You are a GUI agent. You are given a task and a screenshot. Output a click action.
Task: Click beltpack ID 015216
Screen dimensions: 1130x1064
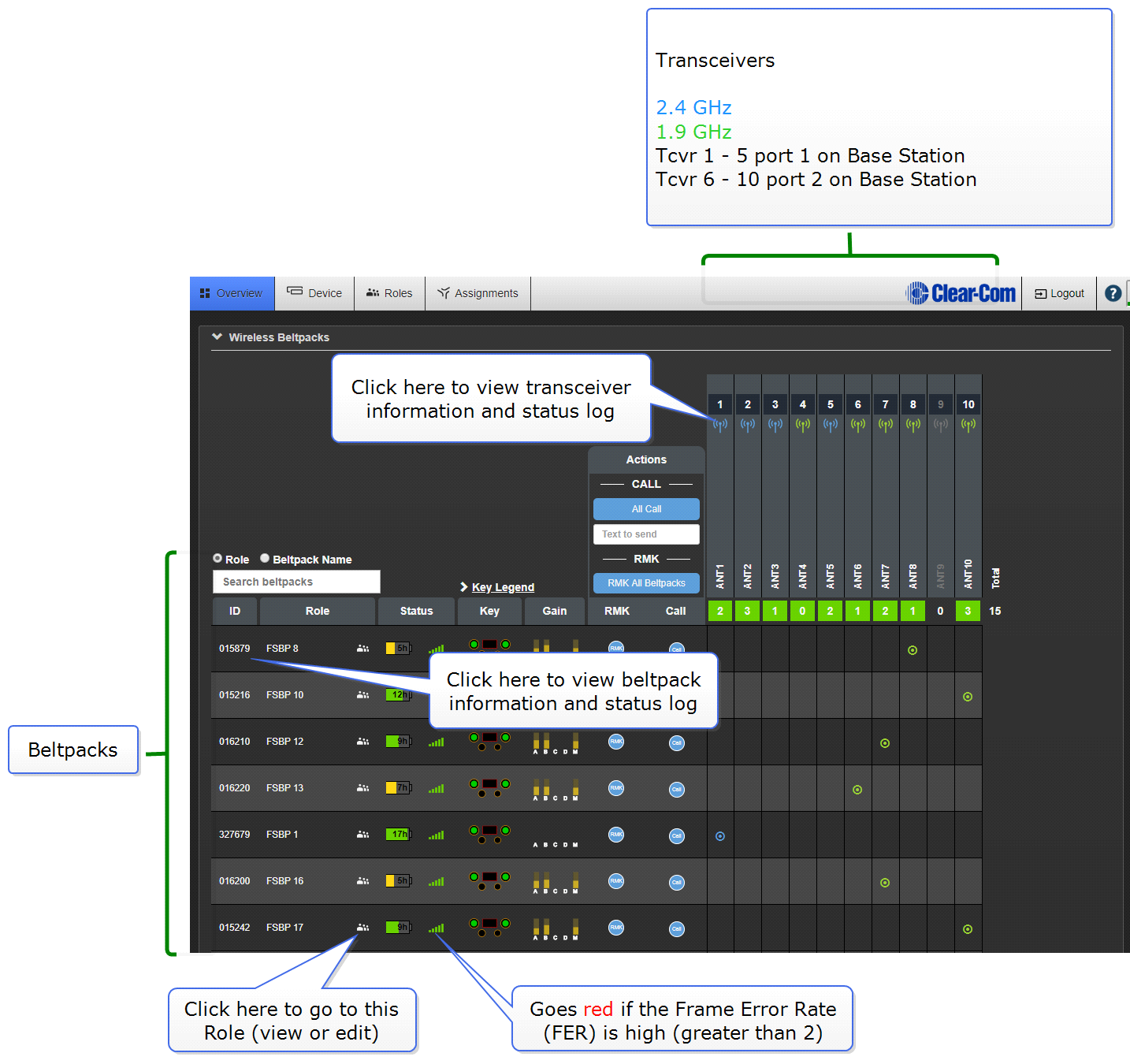point(234,695)
